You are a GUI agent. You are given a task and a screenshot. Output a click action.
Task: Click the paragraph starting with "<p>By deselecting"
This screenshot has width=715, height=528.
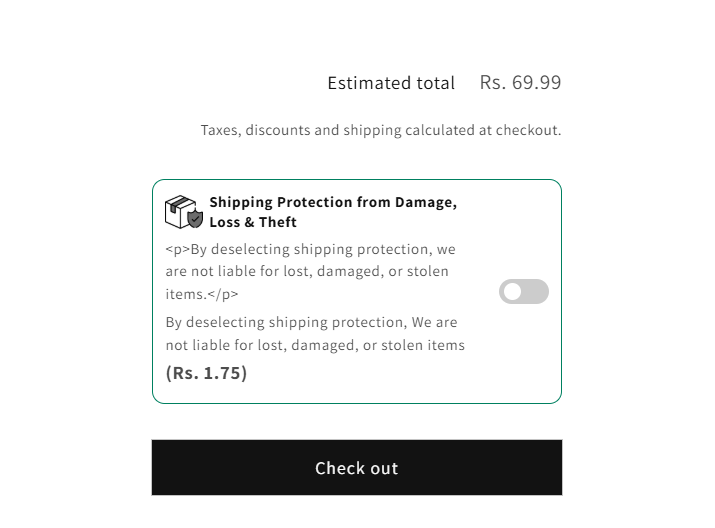click(310, 249)
